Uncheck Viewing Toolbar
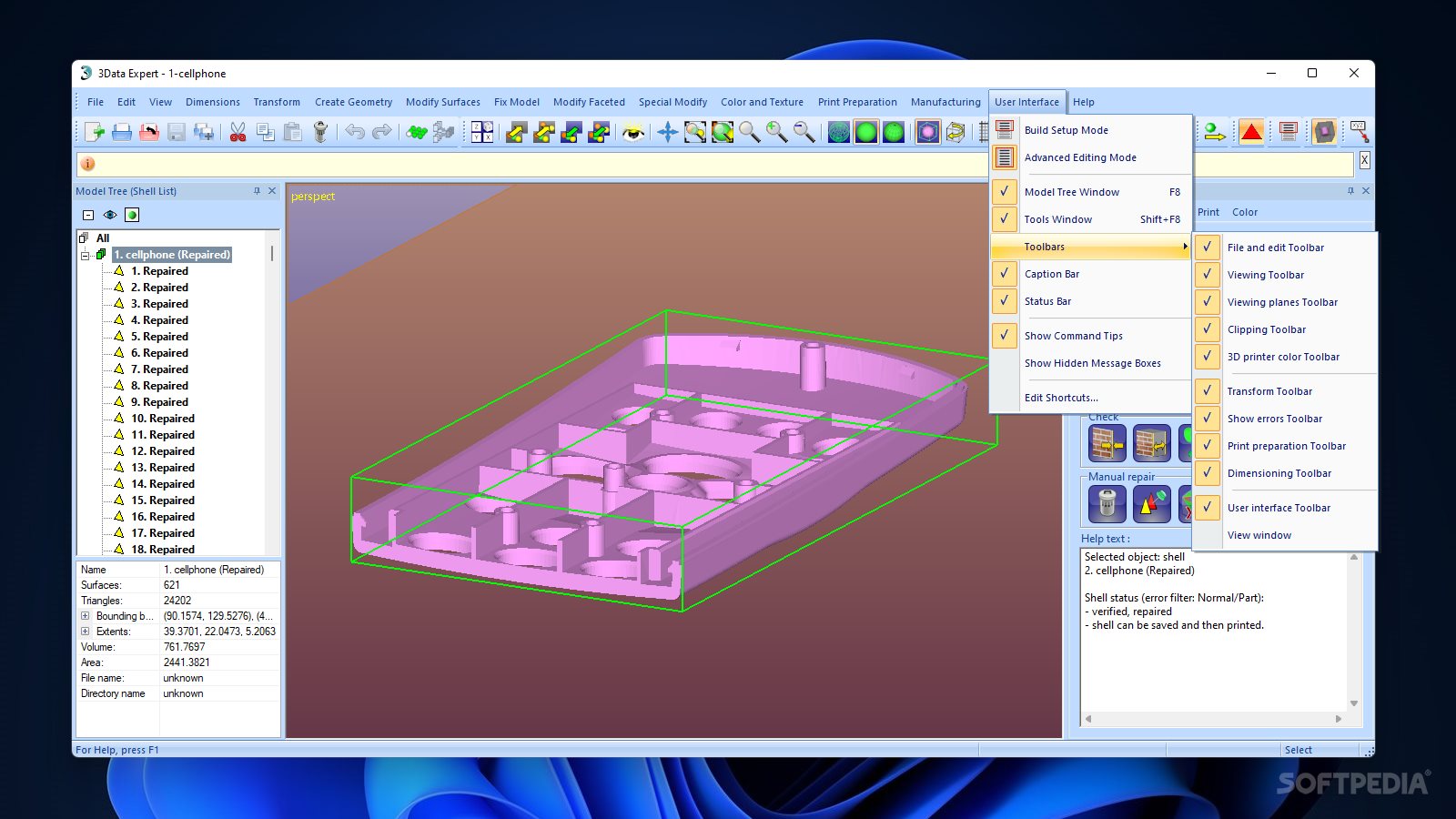The width and height of the screenshot is (1456, 819). 1208,275
